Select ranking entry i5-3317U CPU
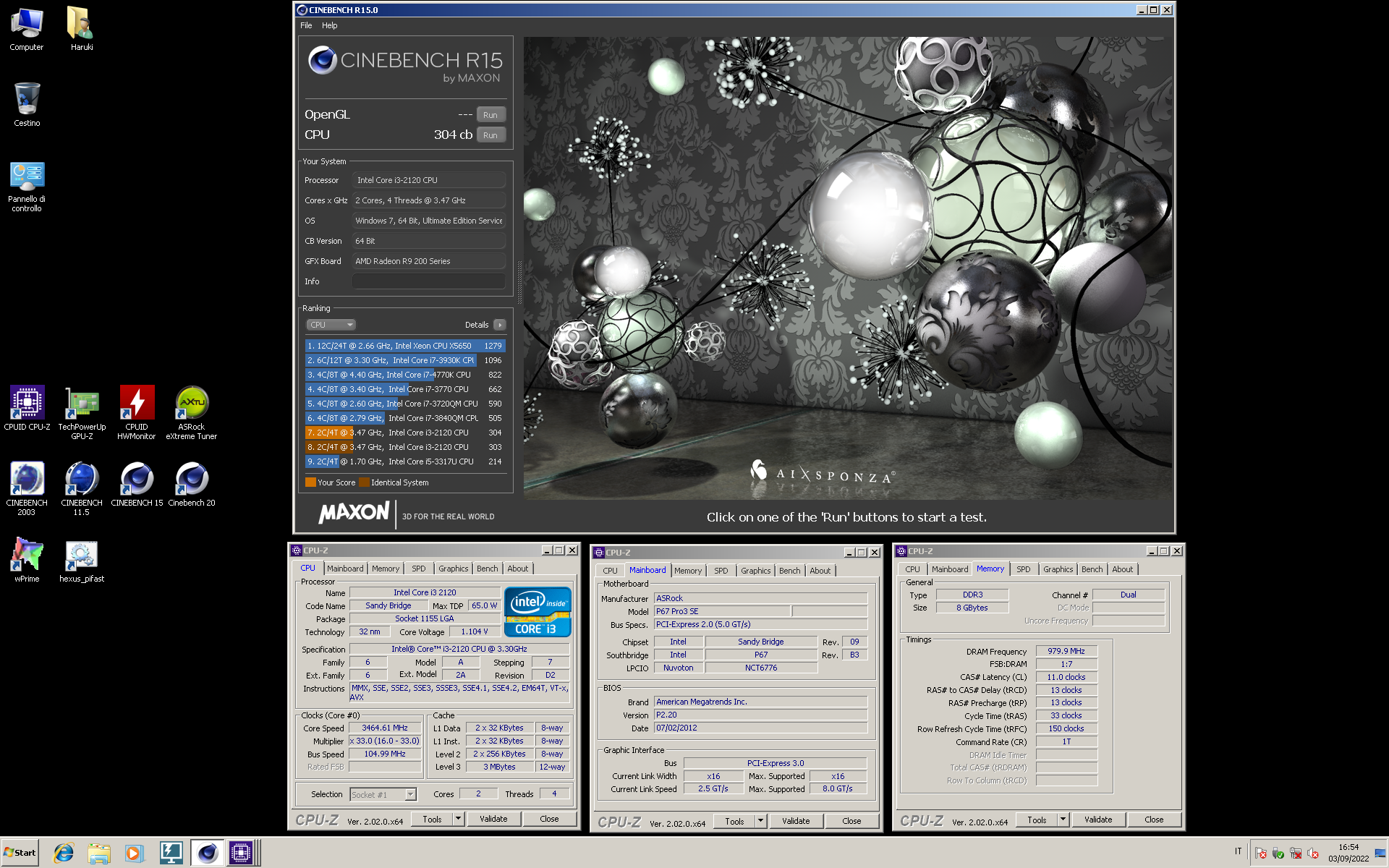Screen dimensions: 1389x868 pyautogui.click(x=405, y=461)
